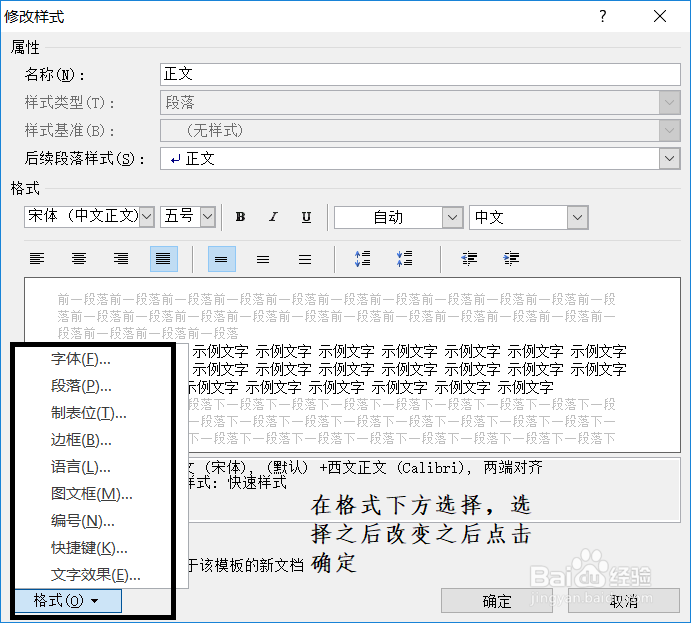Confirm with the 确定 button
This screenshot has width=691, height=623.
coord(497,601)
